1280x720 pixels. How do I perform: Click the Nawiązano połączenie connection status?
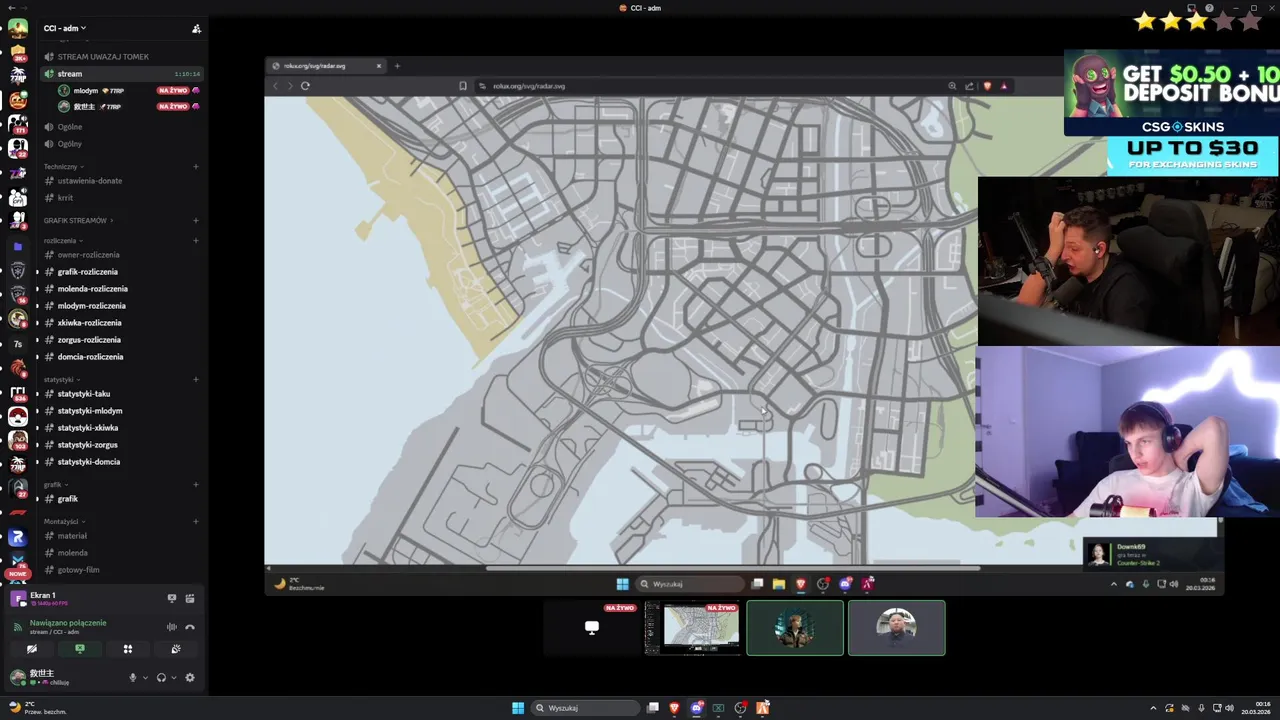[68, 623]
